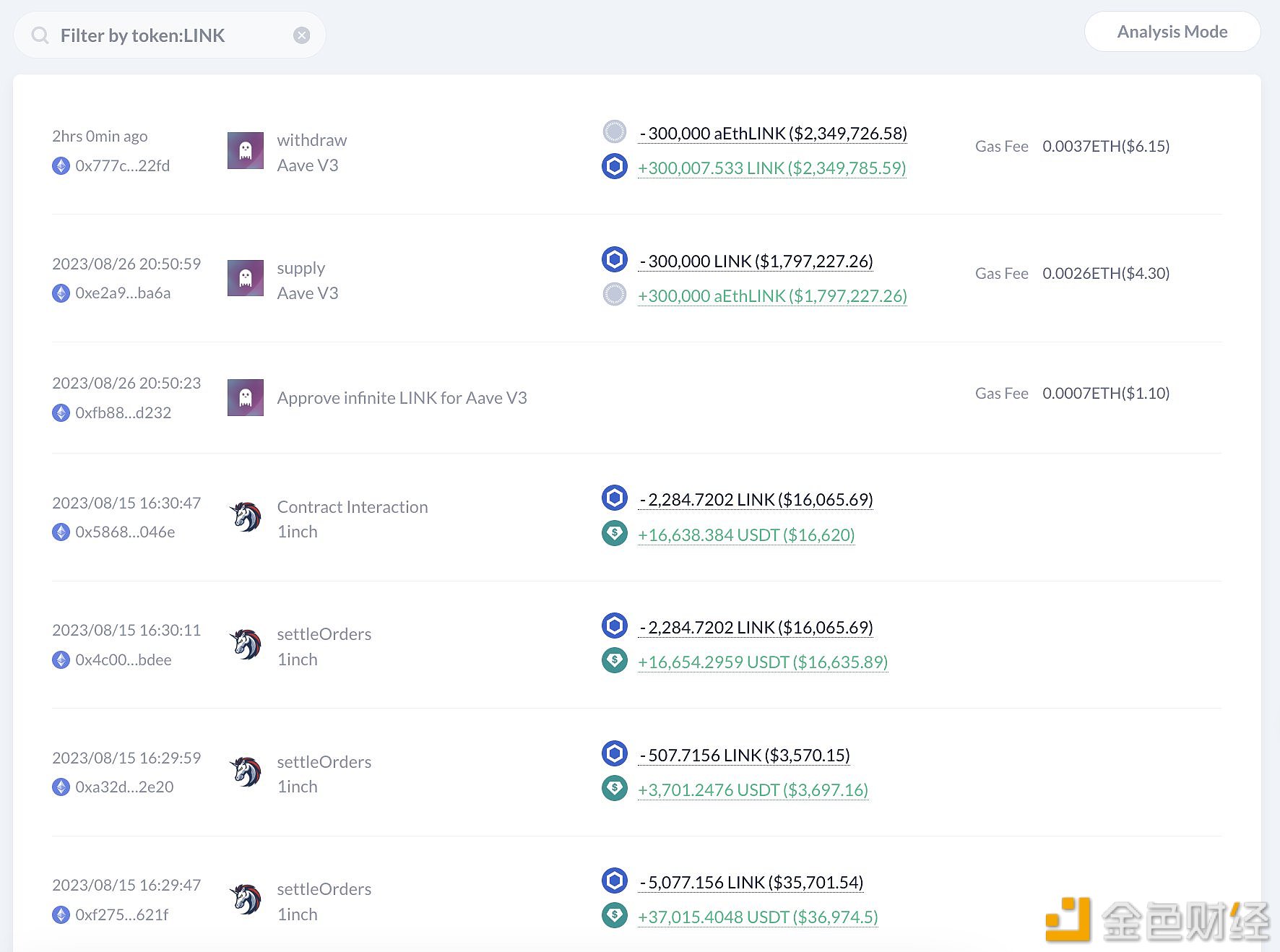Click the search magnifier icon

pyautogui.click(x=40, y=35)
